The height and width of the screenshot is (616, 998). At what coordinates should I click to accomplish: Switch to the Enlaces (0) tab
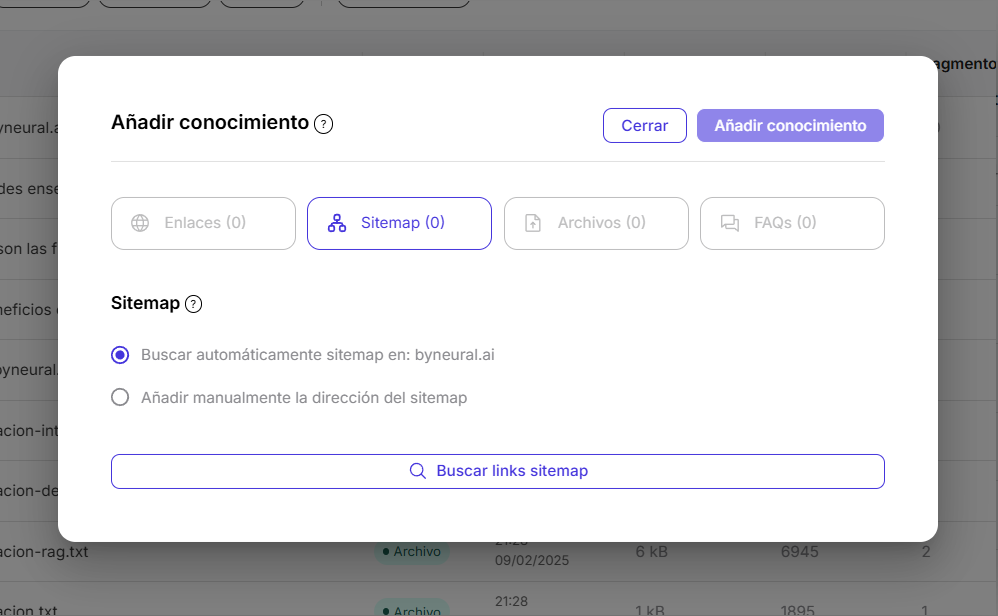pos(203,223)
